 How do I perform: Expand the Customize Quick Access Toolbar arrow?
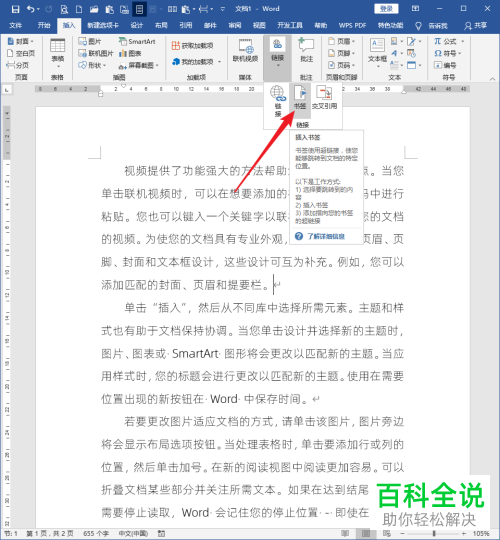(223, 9)
